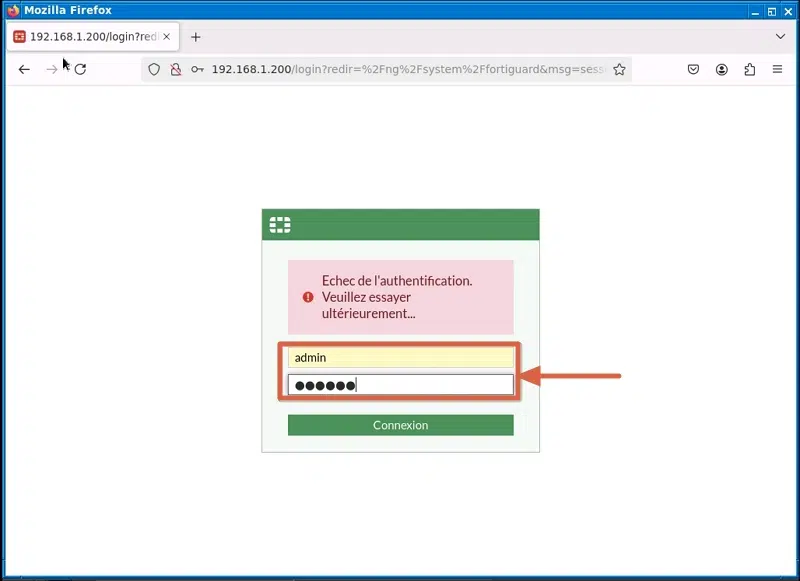
Task: Click the address bar URL
Action: [408, 69]
